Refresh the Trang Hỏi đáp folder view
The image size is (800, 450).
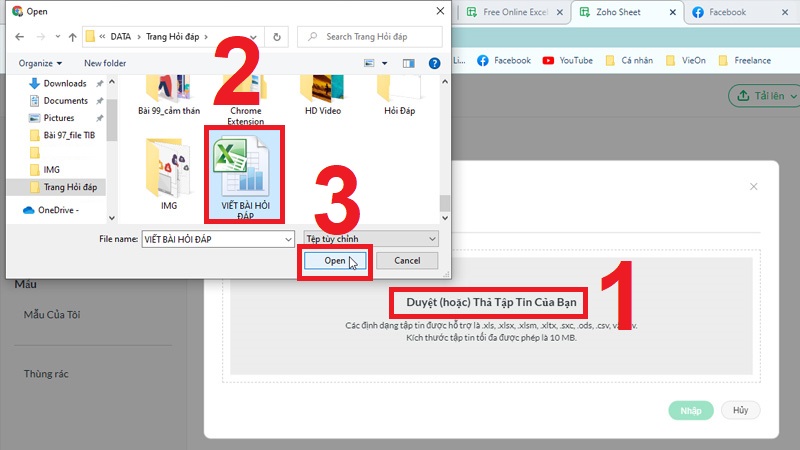coord(277,37)
